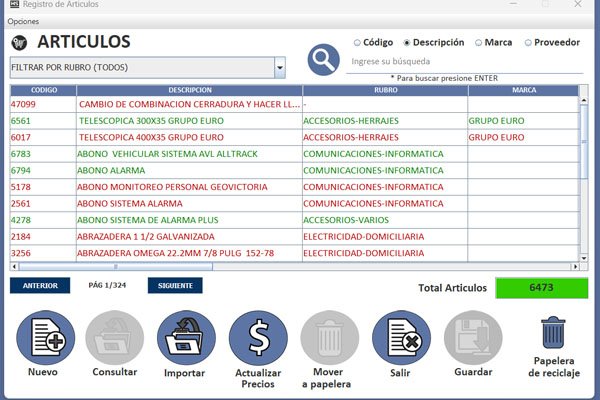This screenshot has height=400, width=600.
Task: Click the Mover a papelera icon
Action: point(330,338)
